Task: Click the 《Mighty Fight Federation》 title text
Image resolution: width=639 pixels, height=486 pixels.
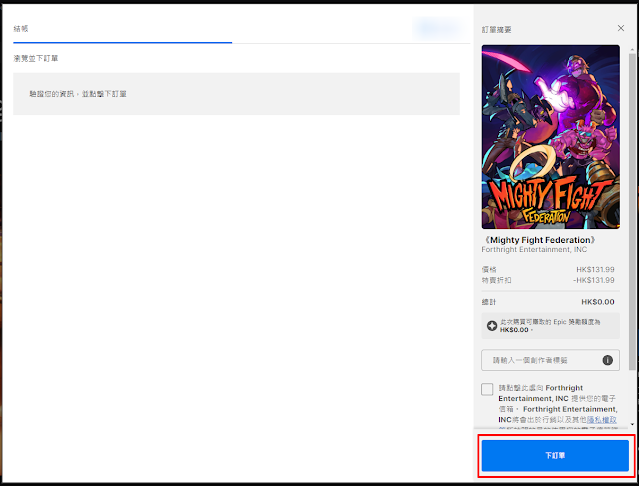Action: pyautogui.click(x=540, y=240)
